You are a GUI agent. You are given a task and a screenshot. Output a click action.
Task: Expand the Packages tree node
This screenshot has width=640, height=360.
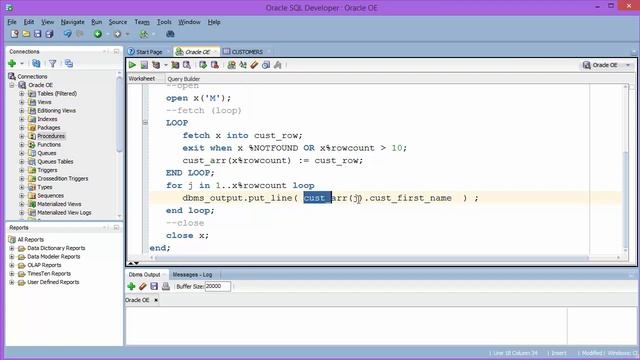tap(22, 128)
